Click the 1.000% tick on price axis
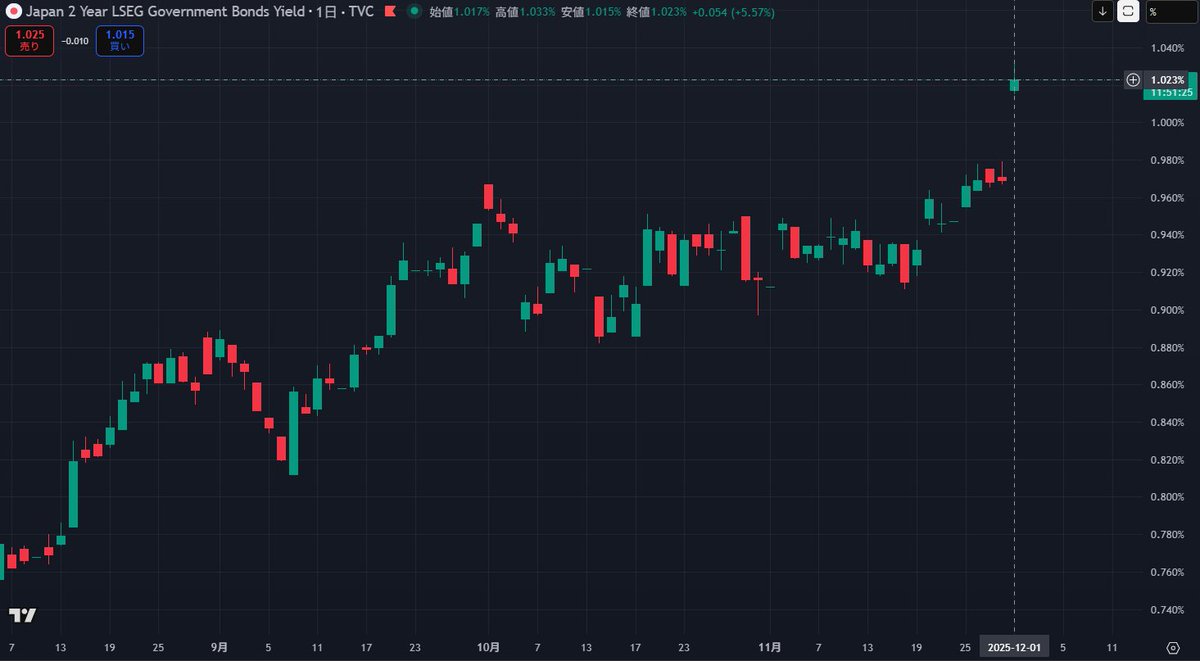Image resolution: width=1200 pixels, height=661 pixels. (1168, 122)
